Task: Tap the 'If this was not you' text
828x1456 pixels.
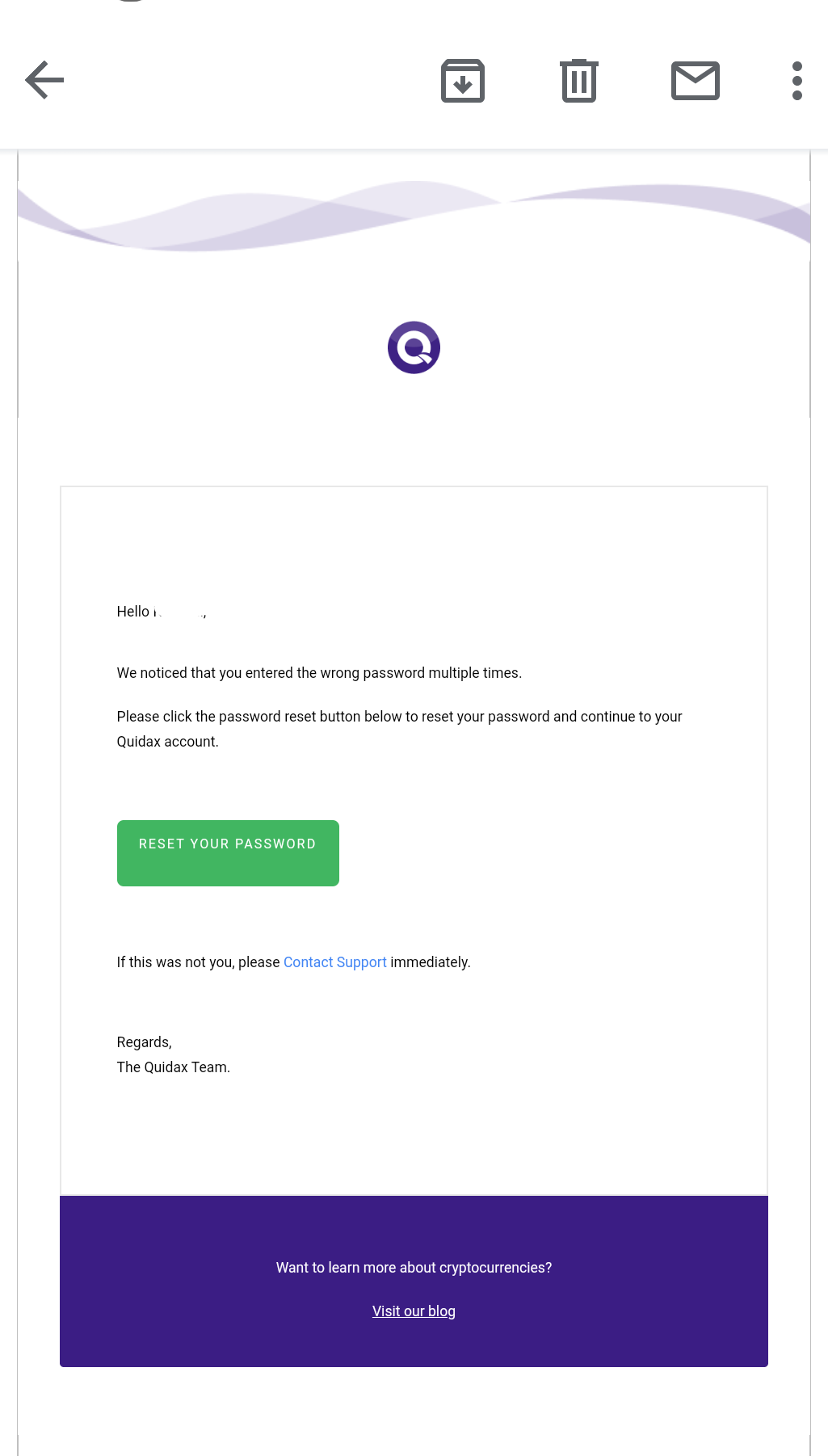Action: [199, 962]
